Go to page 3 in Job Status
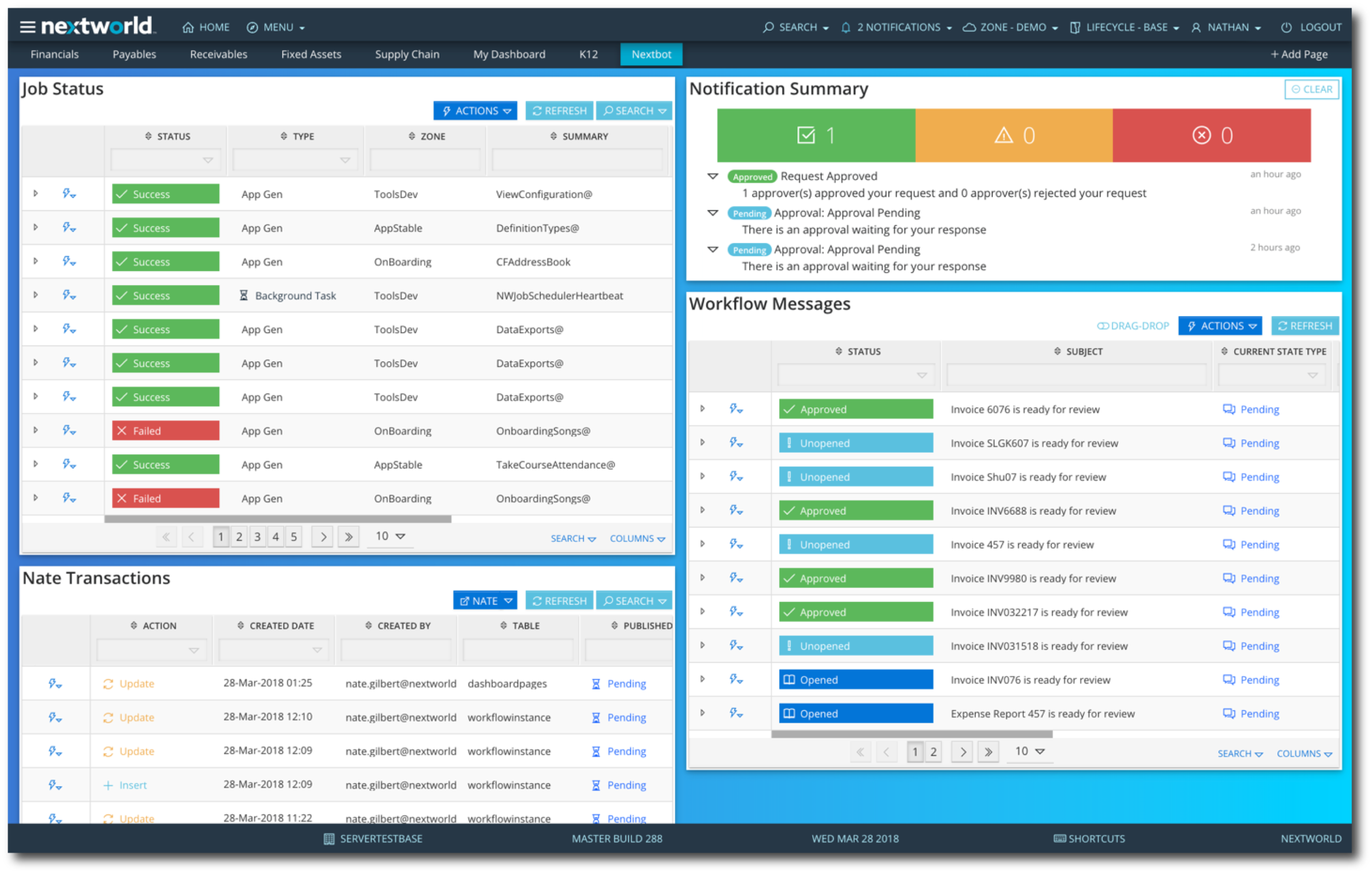Viewport: 1372px width, 873px height. [257, 537]
